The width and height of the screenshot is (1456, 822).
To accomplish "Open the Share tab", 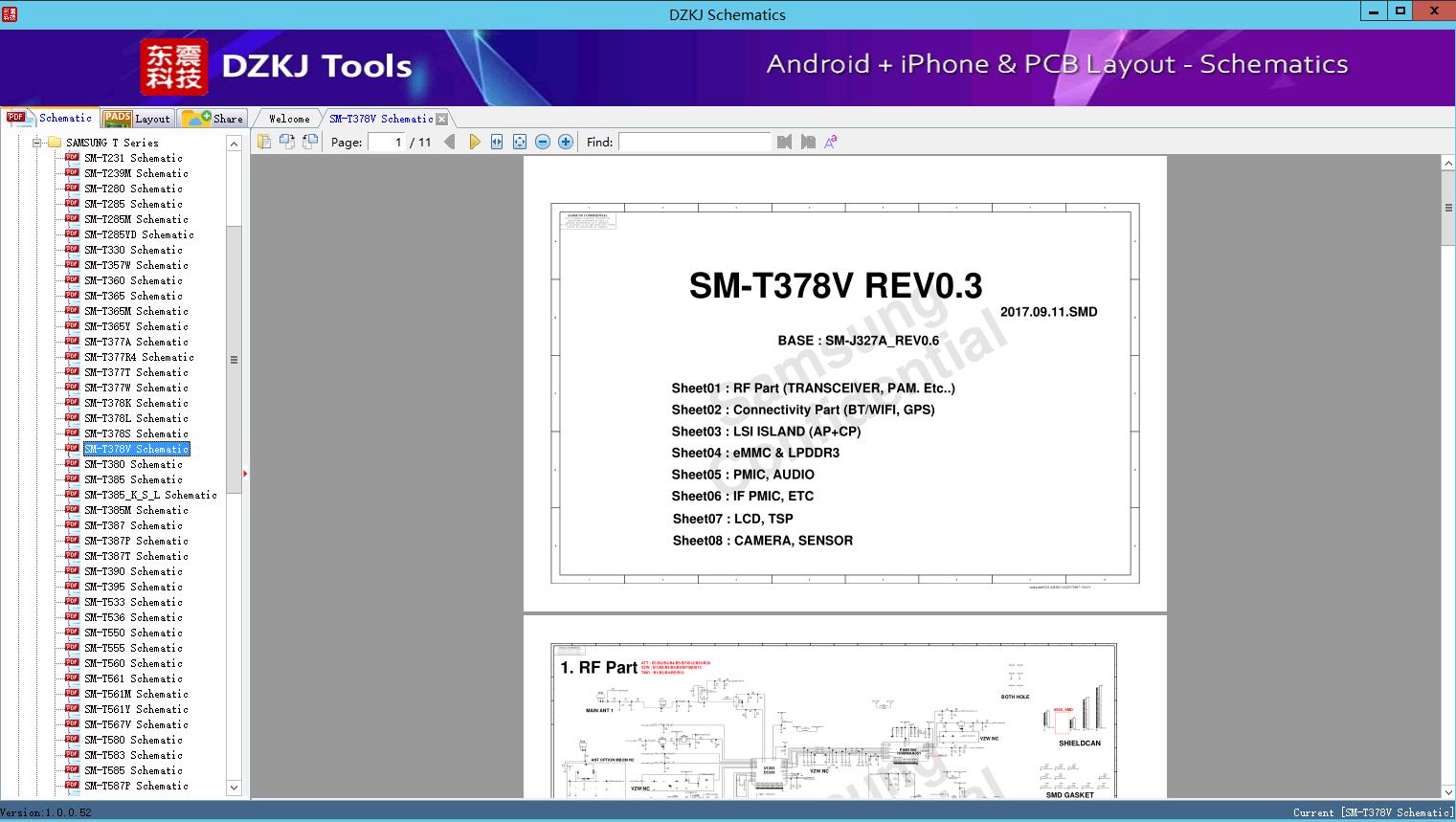I will point(214,119).
